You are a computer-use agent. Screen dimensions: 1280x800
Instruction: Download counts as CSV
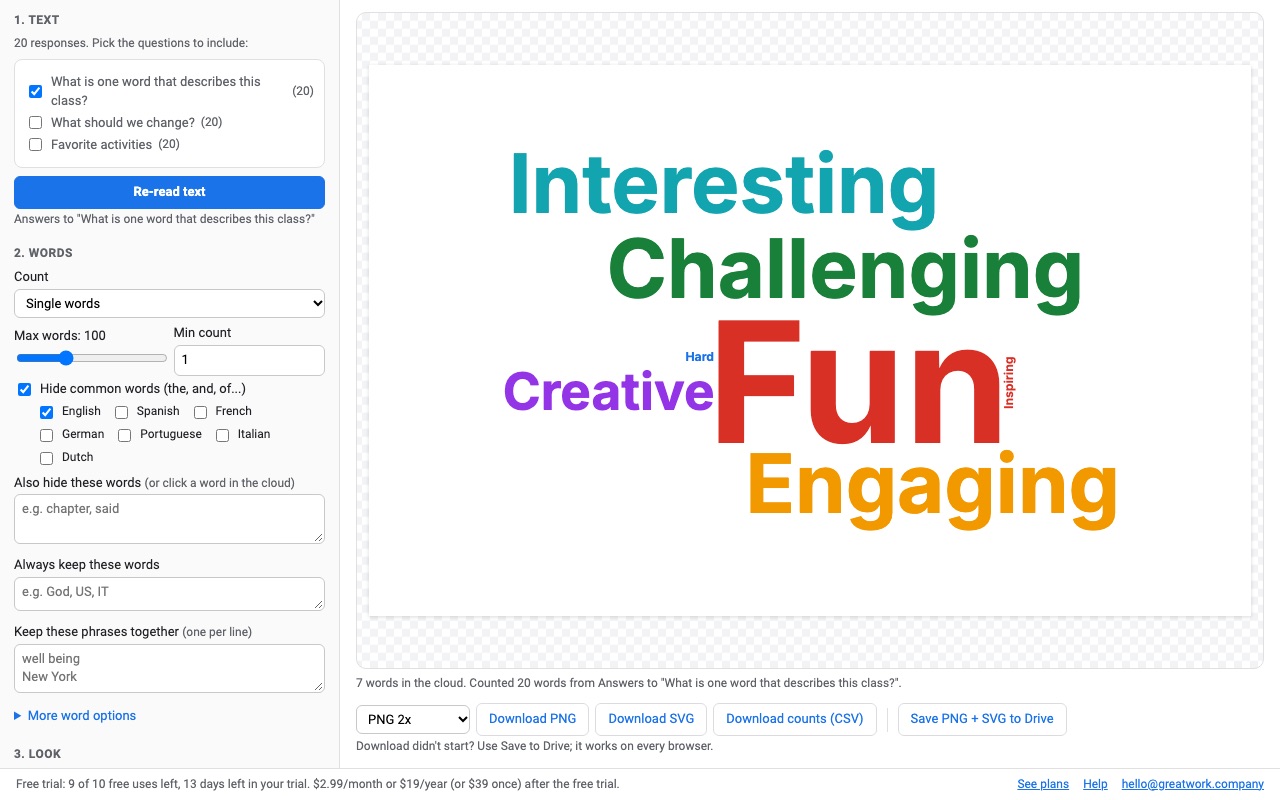[795, 719]
